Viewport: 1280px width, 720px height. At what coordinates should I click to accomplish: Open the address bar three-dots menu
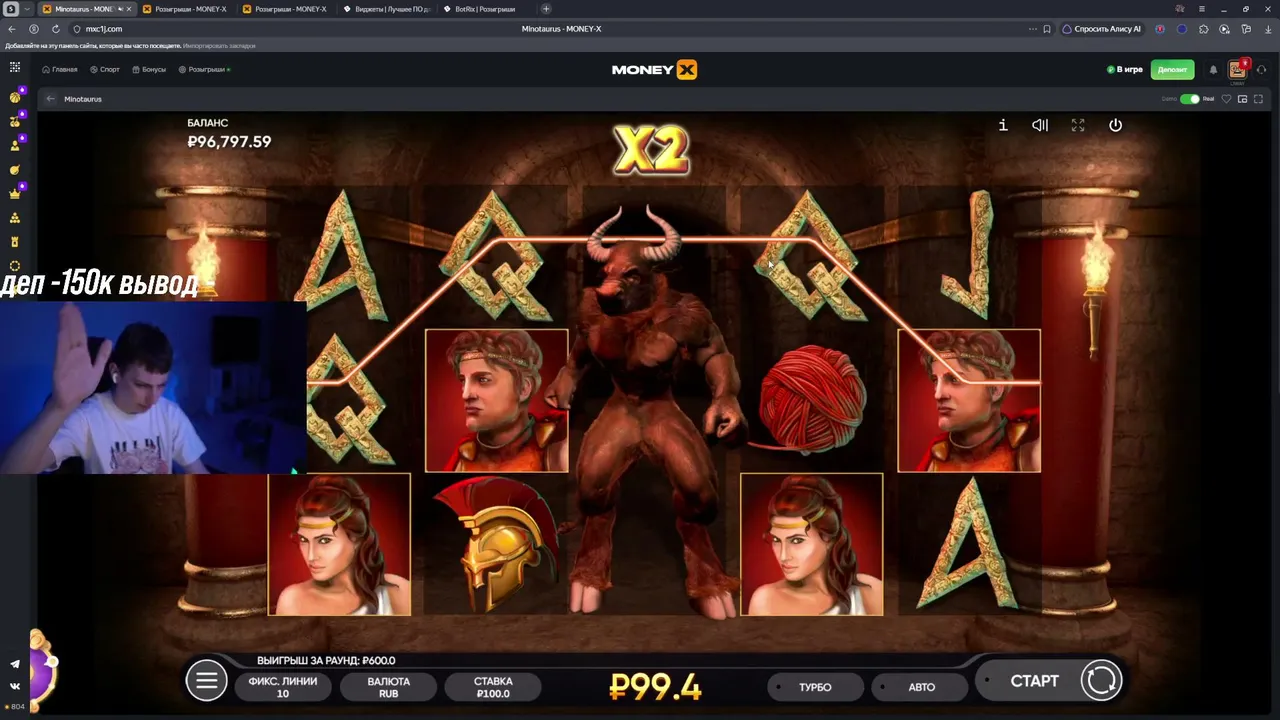(x=1033, y=29)
